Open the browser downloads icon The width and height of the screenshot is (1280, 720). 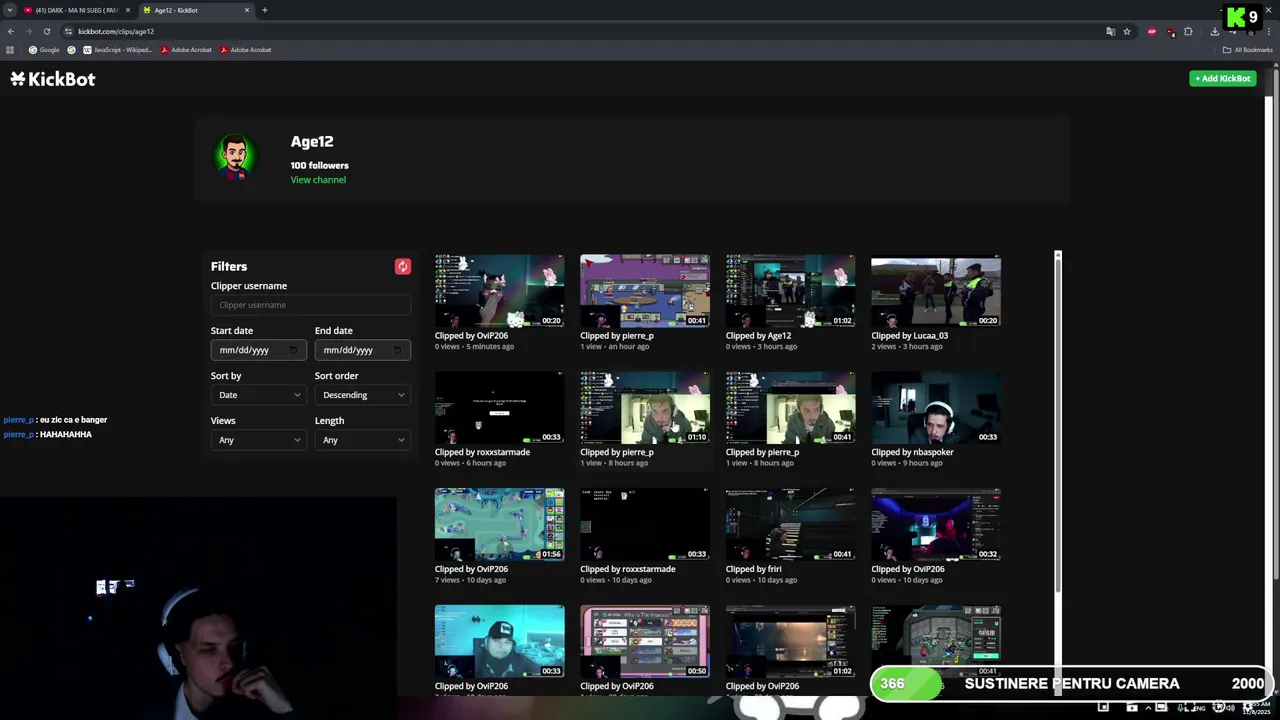pyautogui.click(x=1214, y=31)
